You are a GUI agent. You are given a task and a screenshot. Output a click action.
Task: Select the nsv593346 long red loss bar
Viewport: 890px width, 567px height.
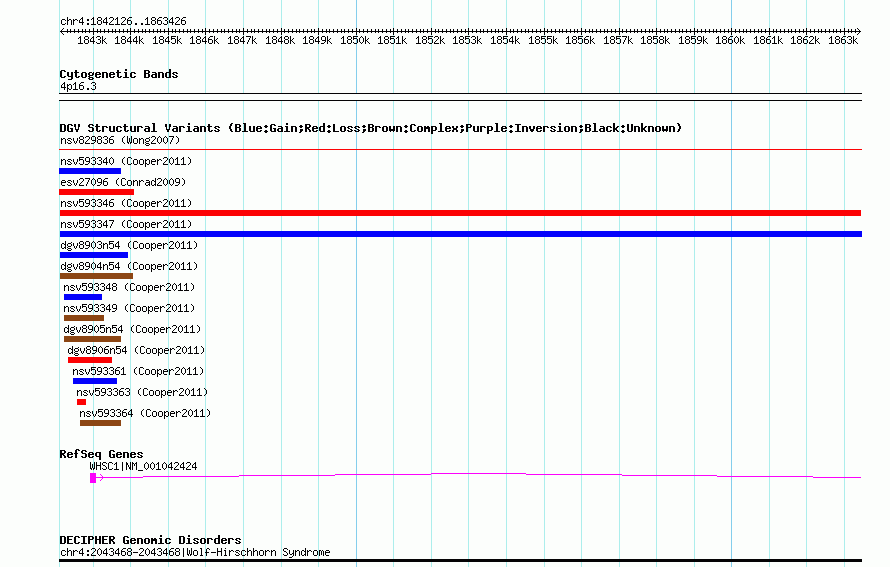coord(460,213)
